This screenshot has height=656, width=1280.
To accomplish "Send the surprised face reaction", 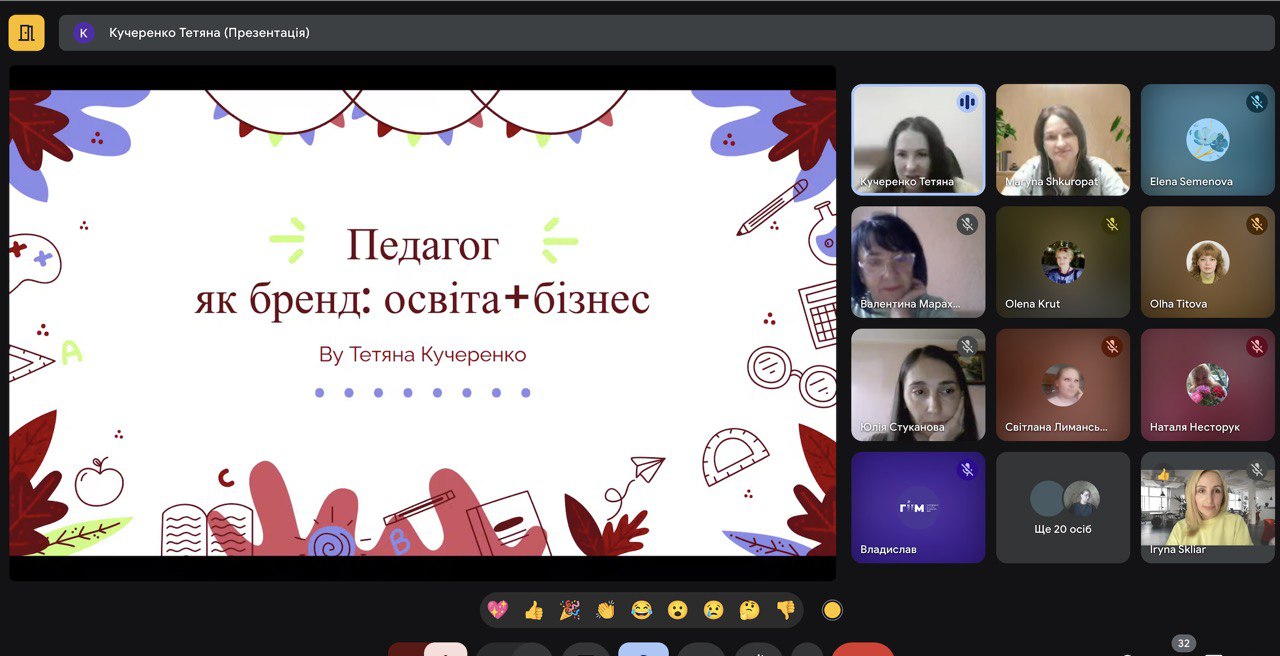I will coord(677,609).
